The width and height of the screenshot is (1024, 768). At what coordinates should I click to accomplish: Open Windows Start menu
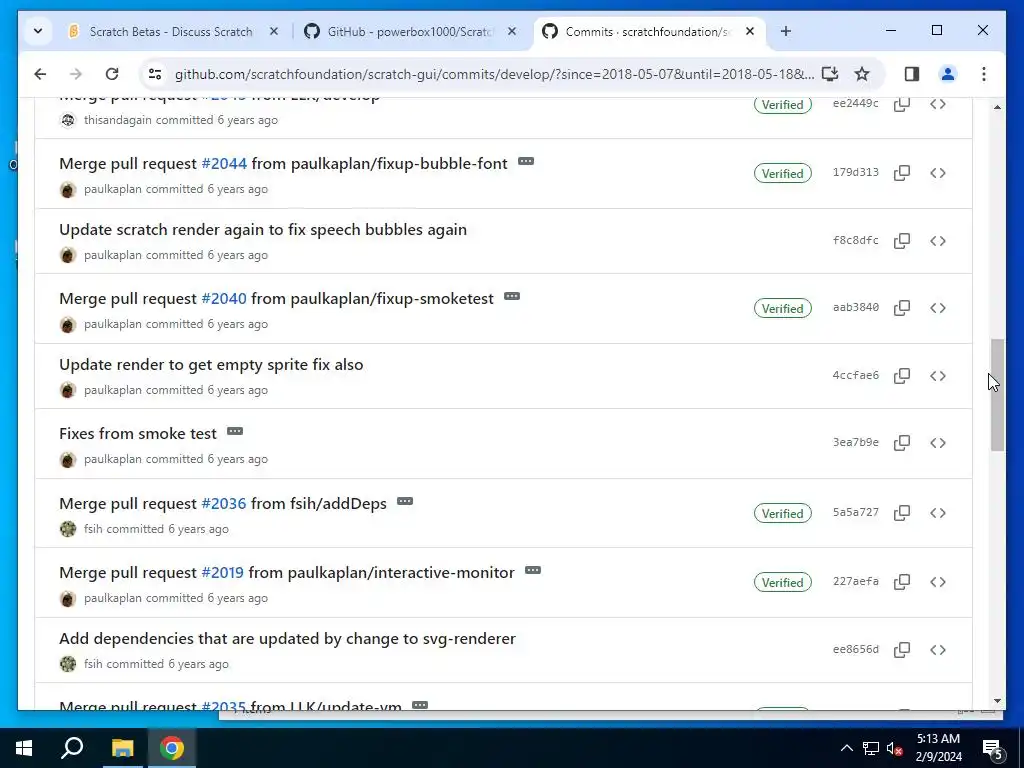[24, 748]
